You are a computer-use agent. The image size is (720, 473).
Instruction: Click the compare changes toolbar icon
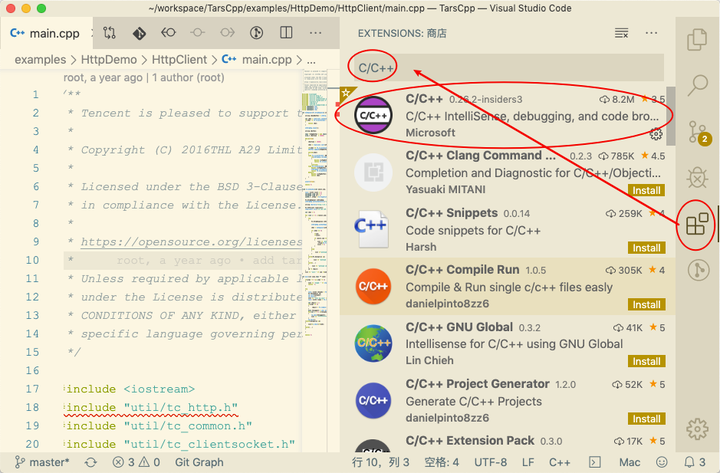point(110,33)
